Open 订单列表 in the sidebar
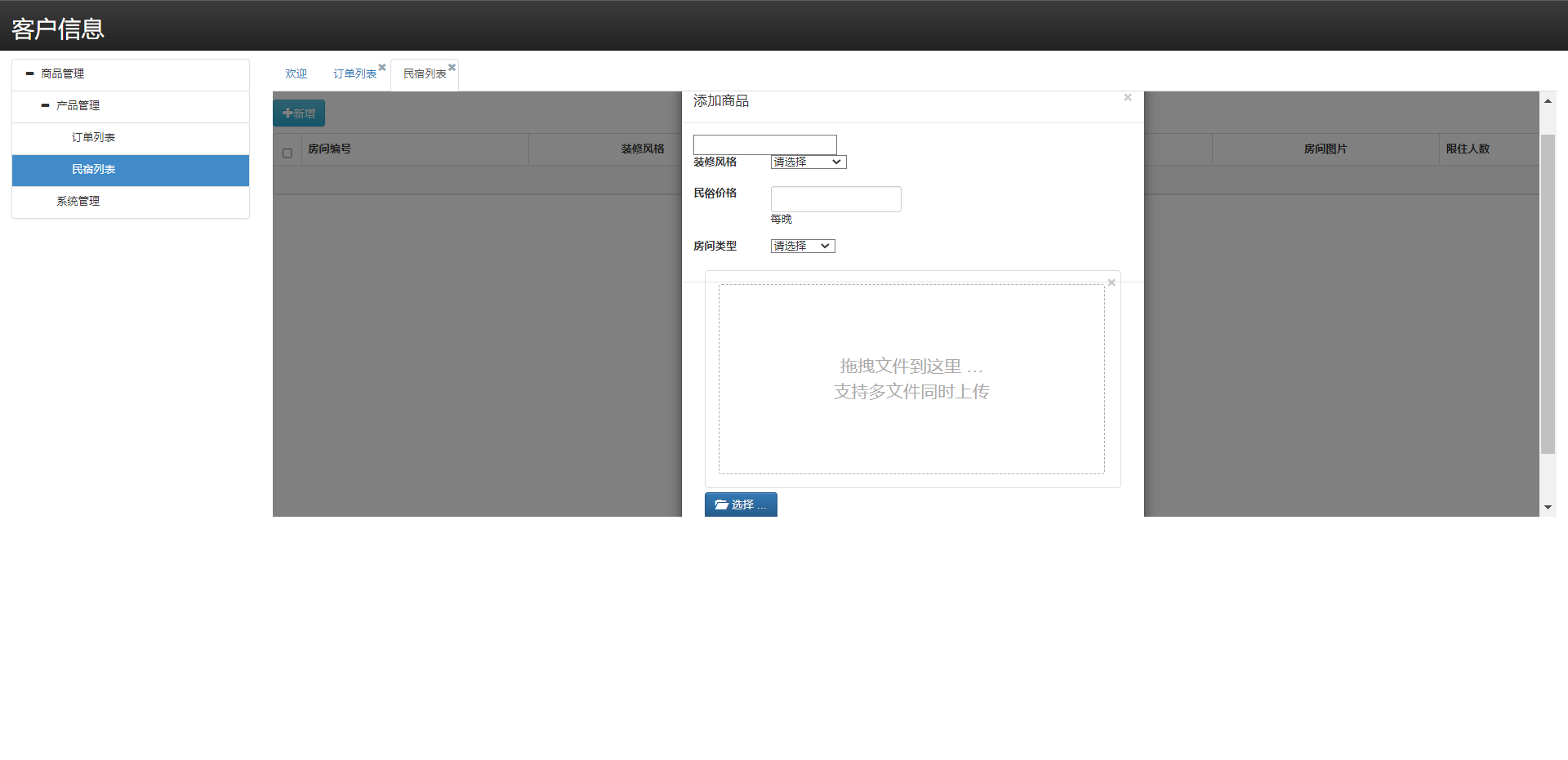This screenshot has width=1568, height=760. tap(131, 138)
